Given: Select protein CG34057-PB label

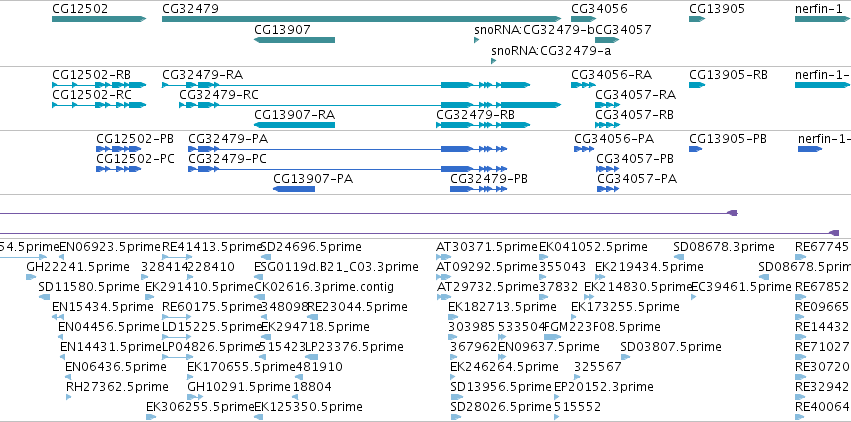Looking at the screenshot, I should 635,158.
